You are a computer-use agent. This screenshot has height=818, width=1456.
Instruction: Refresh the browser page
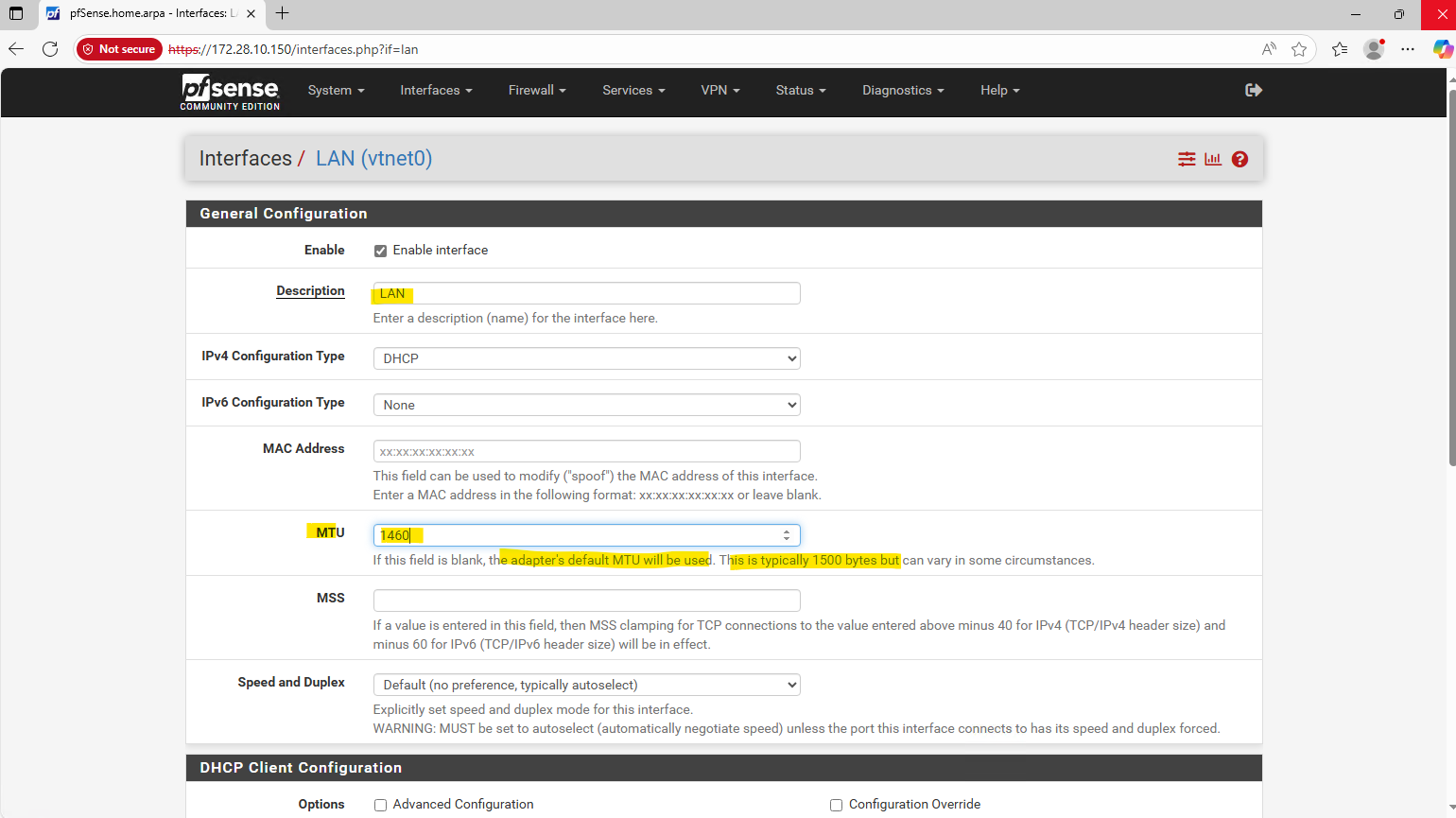pos(50,49)
